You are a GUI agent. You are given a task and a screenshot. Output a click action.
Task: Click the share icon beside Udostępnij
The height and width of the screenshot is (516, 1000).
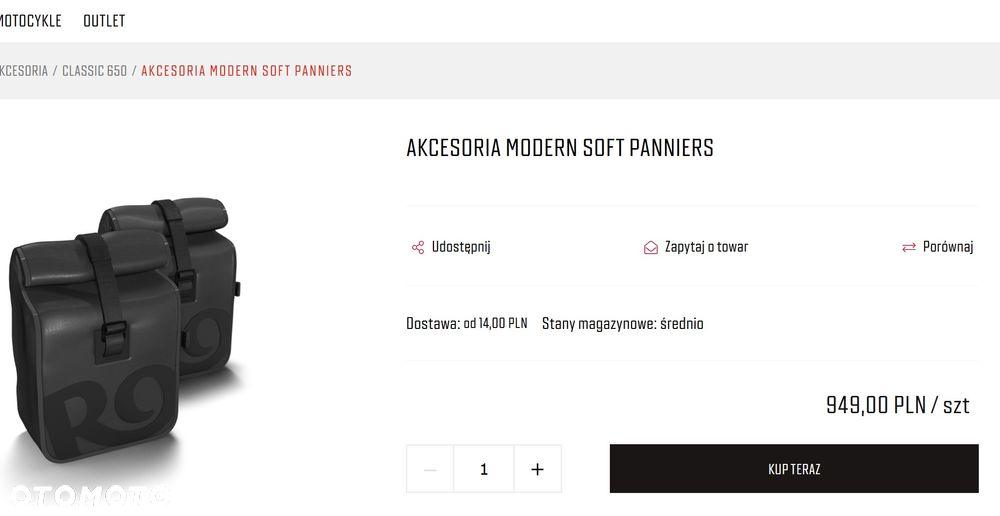coord(417,247)
